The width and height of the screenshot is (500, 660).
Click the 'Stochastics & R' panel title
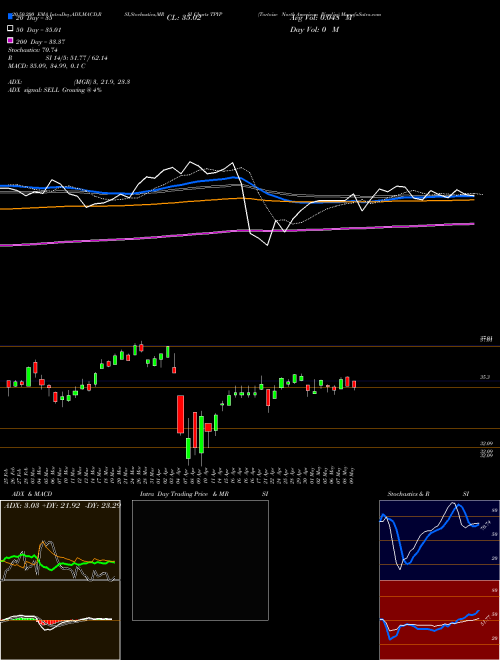[408, 494]
